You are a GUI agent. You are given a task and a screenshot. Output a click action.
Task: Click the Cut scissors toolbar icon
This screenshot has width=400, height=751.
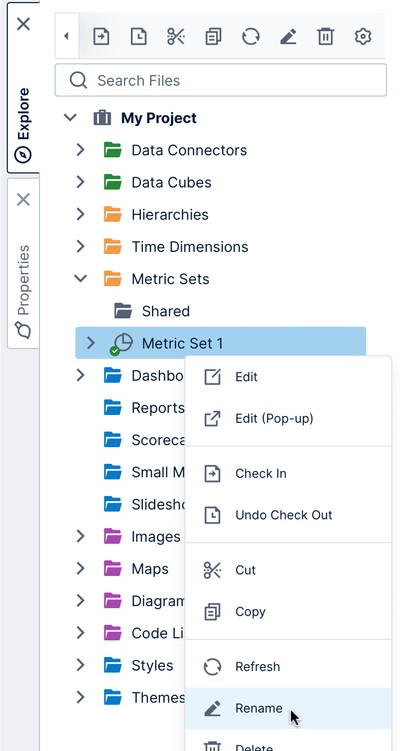(x=176, y=36)
